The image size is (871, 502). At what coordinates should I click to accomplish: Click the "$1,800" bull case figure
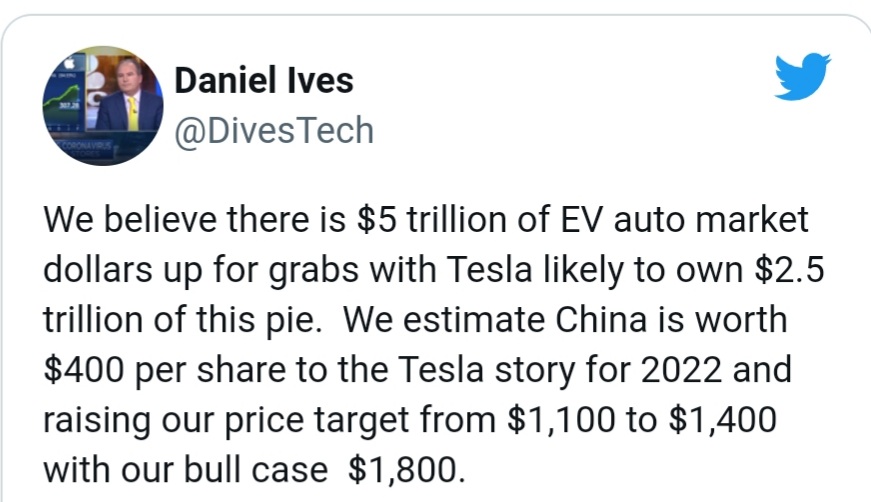coord(407,471)
